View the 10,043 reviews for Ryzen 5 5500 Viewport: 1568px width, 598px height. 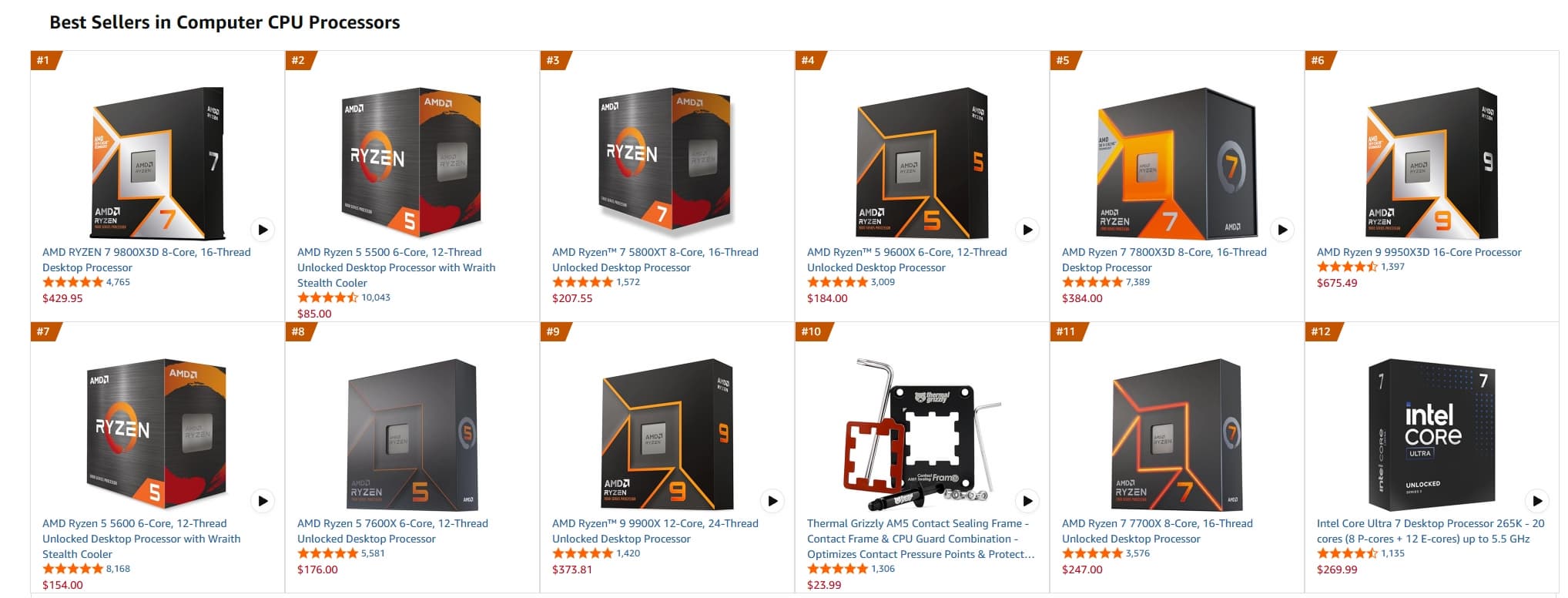[x=376, y=297]
